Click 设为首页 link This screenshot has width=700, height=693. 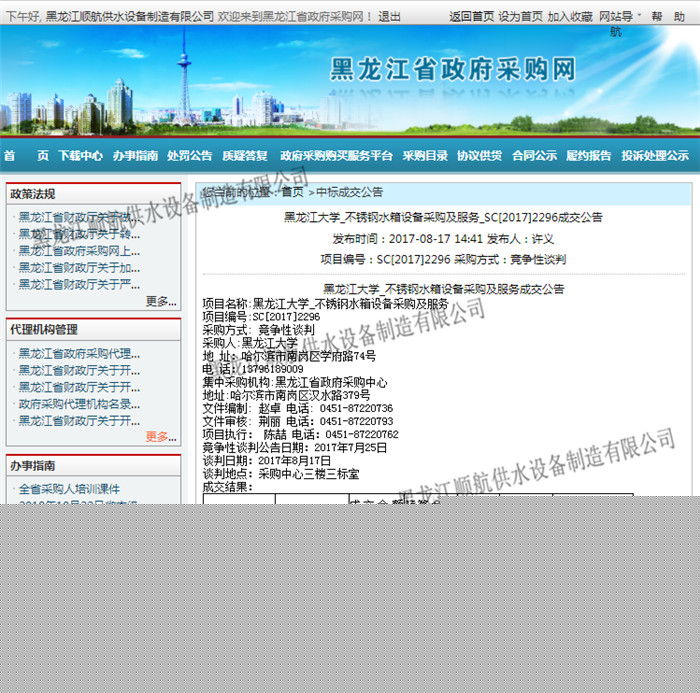click(520, 17)
